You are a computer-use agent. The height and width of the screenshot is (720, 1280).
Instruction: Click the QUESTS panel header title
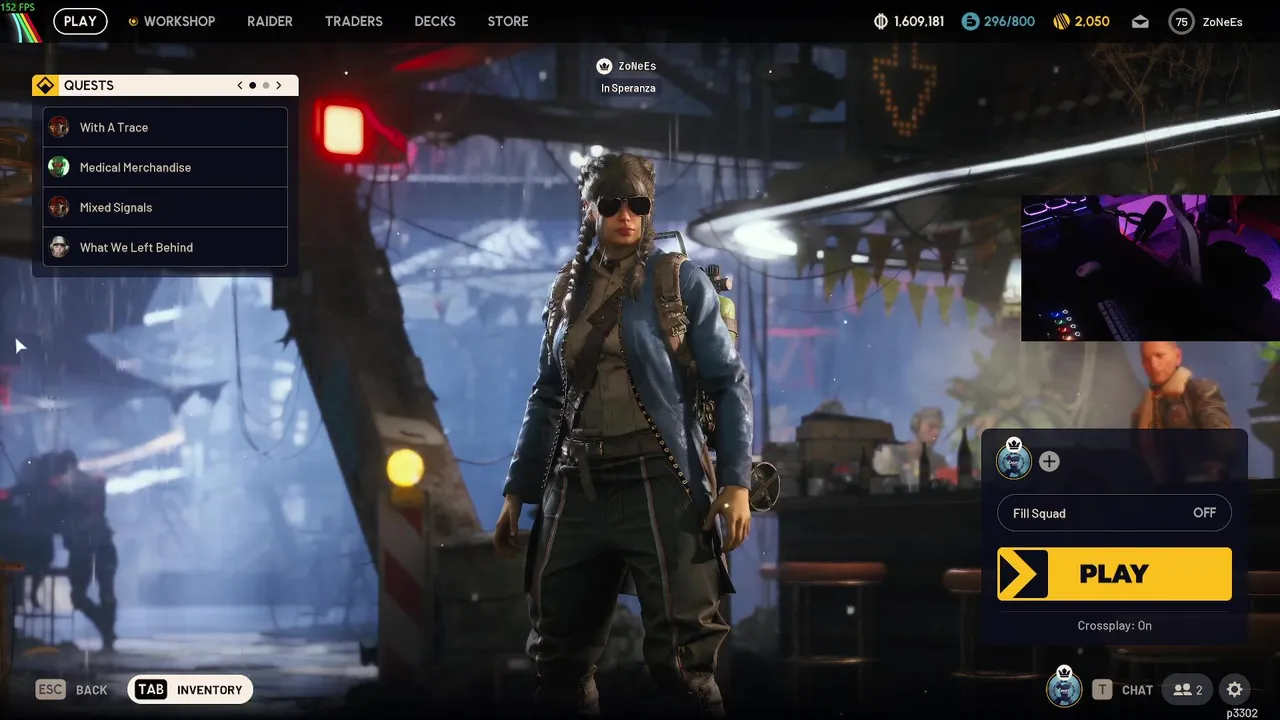[x=89, y=85]
